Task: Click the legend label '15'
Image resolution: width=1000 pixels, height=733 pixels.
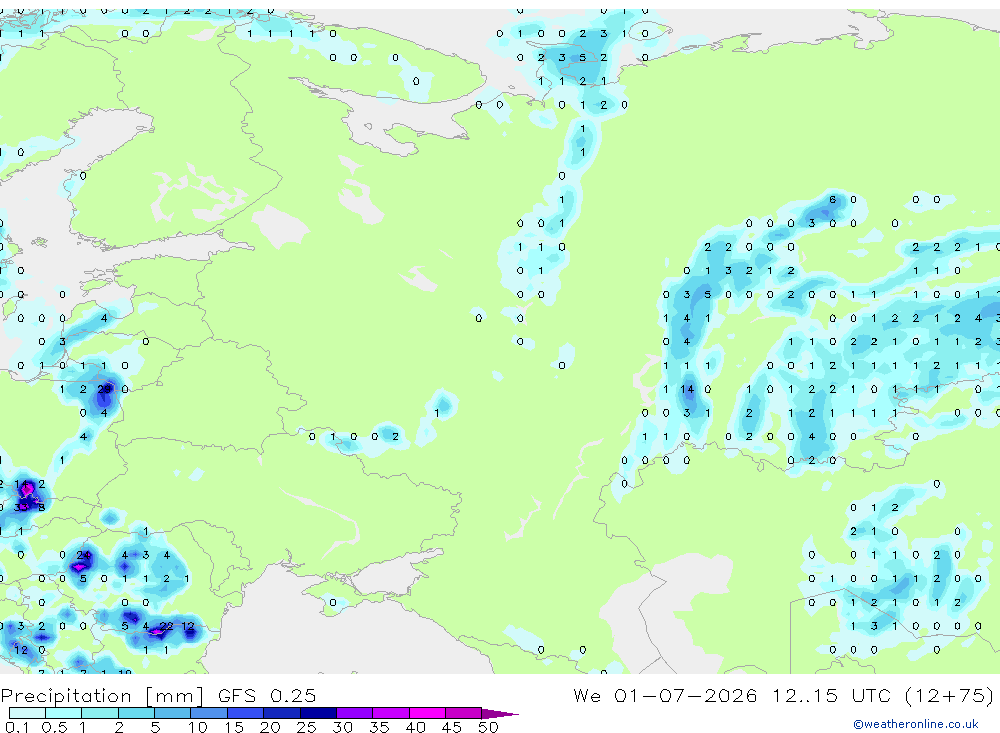Action: [234, 727]
